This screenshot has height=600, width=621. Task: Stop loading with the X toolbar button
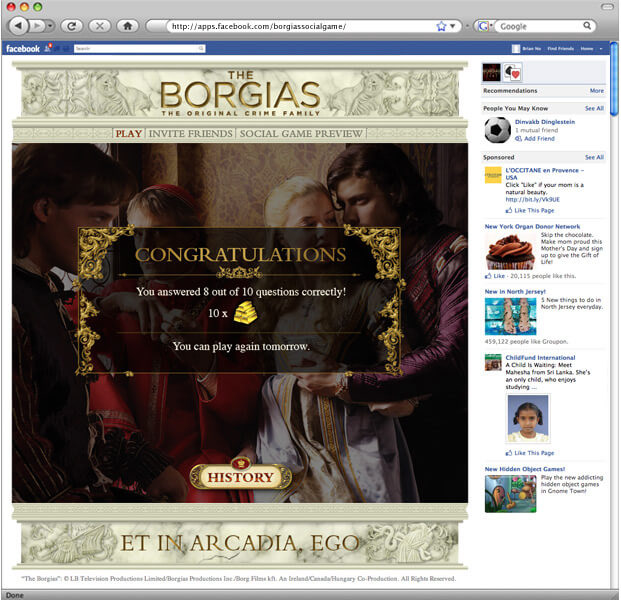pos(100,26)
